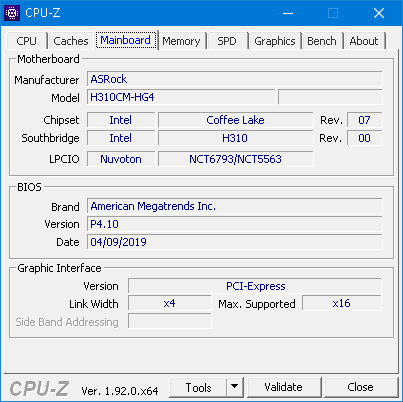Click the Tools button
Screen dimensions: 403x402
tap(198, 387)
